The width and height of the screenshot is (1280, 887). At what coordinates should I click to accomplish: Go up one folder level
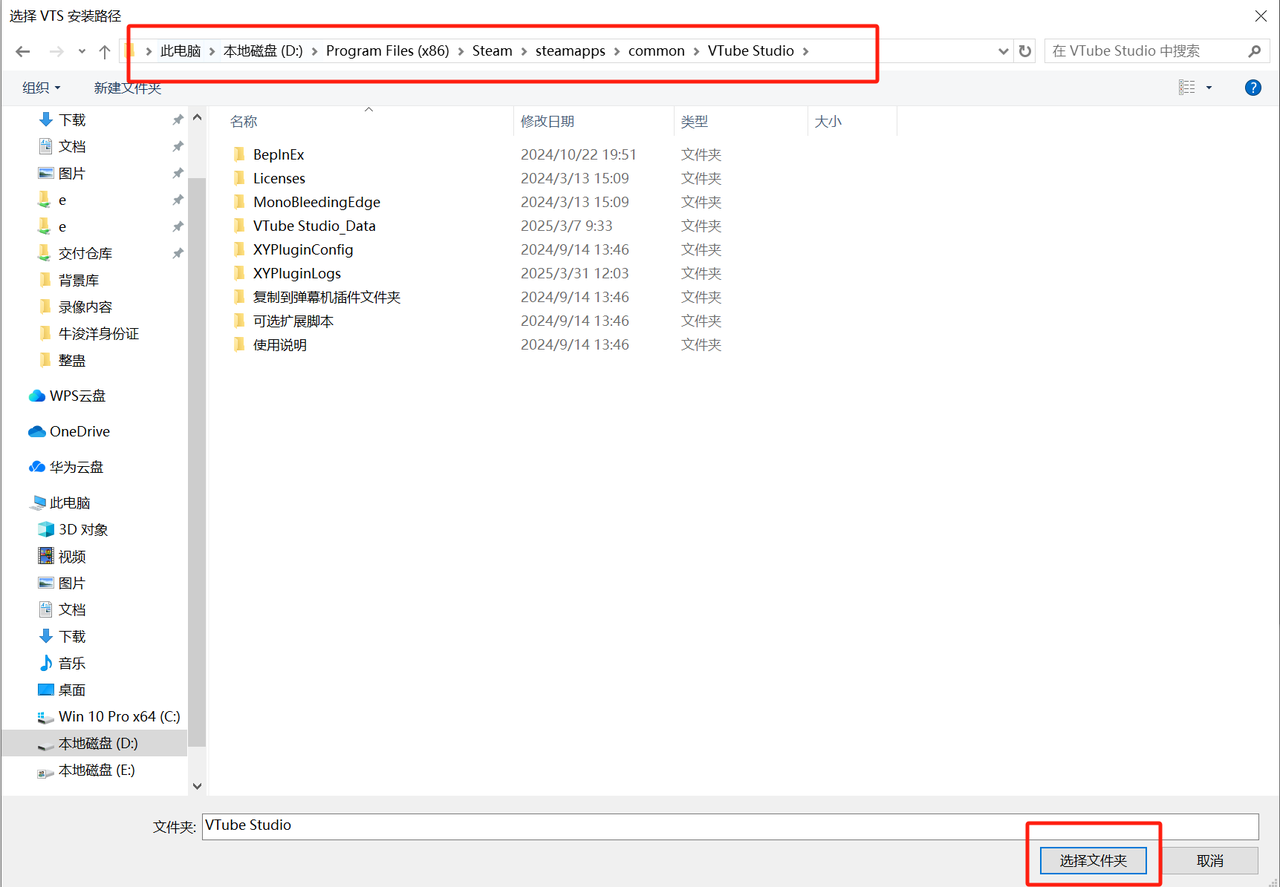tap(104, 51)
